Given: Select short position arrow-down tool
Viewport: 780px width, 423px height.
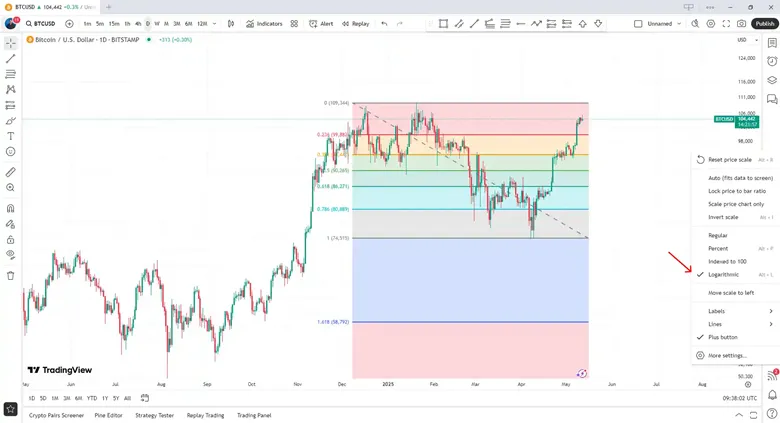Looking at the screenshot, I should click(598, 23).
